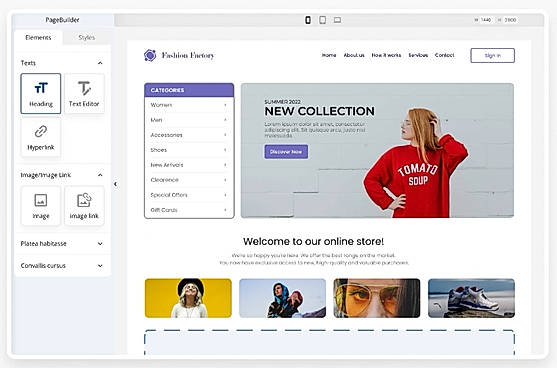The image size is (557, 368).
Task: Select the Text Editor element tile
Action: tap(84, 93)
